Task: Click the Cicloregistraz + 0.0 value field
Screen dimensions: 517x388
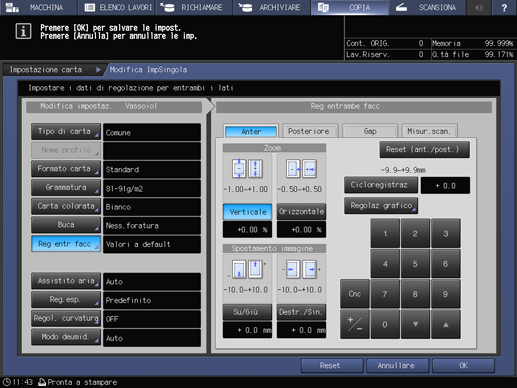Action: point(445,185)
